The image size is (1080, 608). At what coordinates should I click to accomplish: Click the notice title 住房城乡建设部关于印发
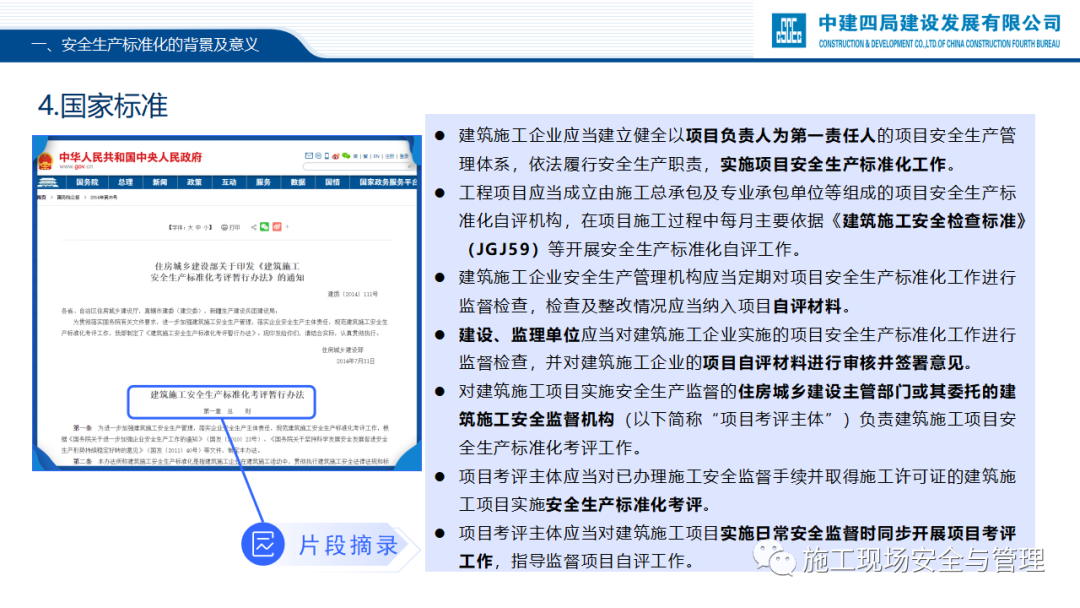(227, 271)
